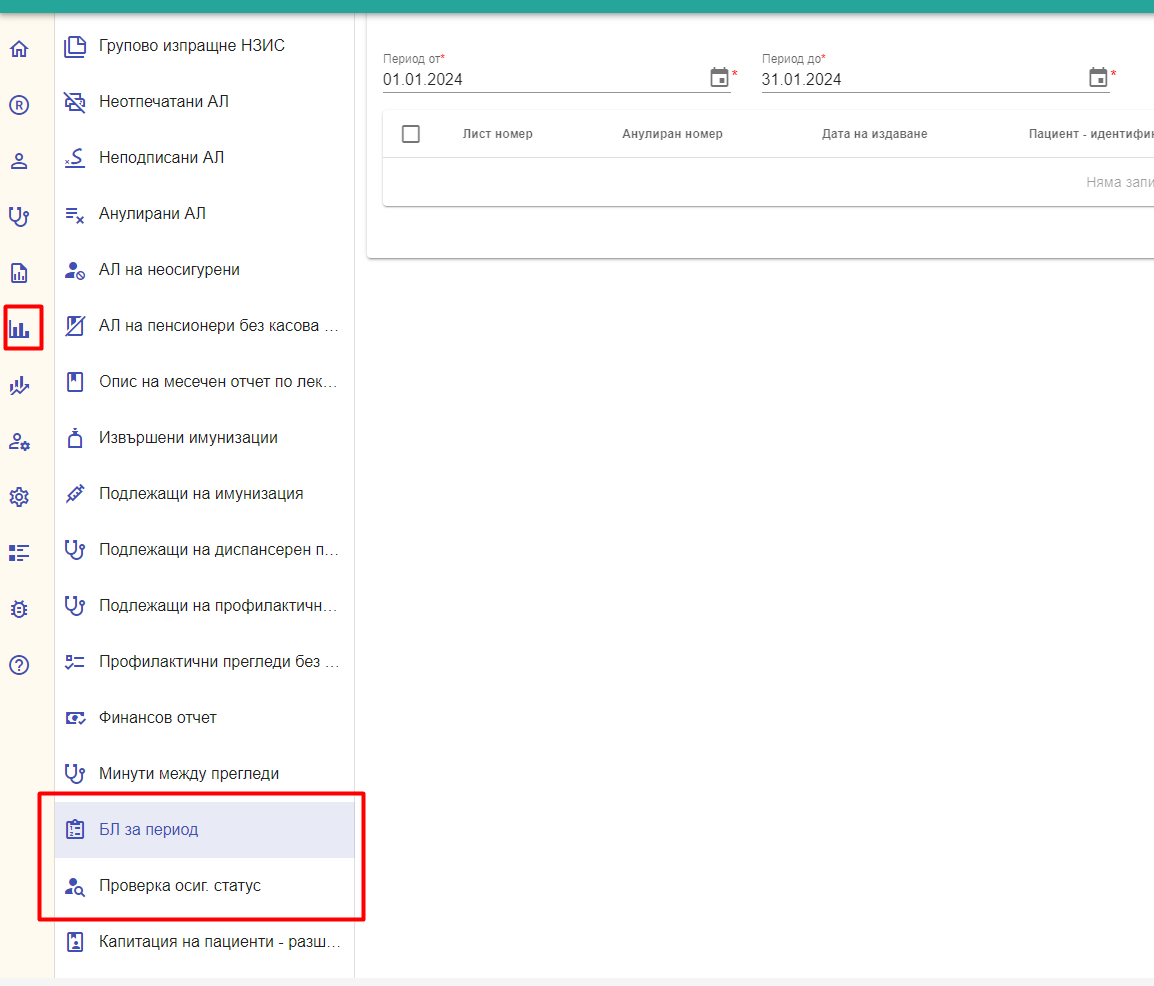Open the help question mark icon
Image resolution: width=1154 pixels, height=986 pixels.
pyautogui.click(x=19, y=665)
